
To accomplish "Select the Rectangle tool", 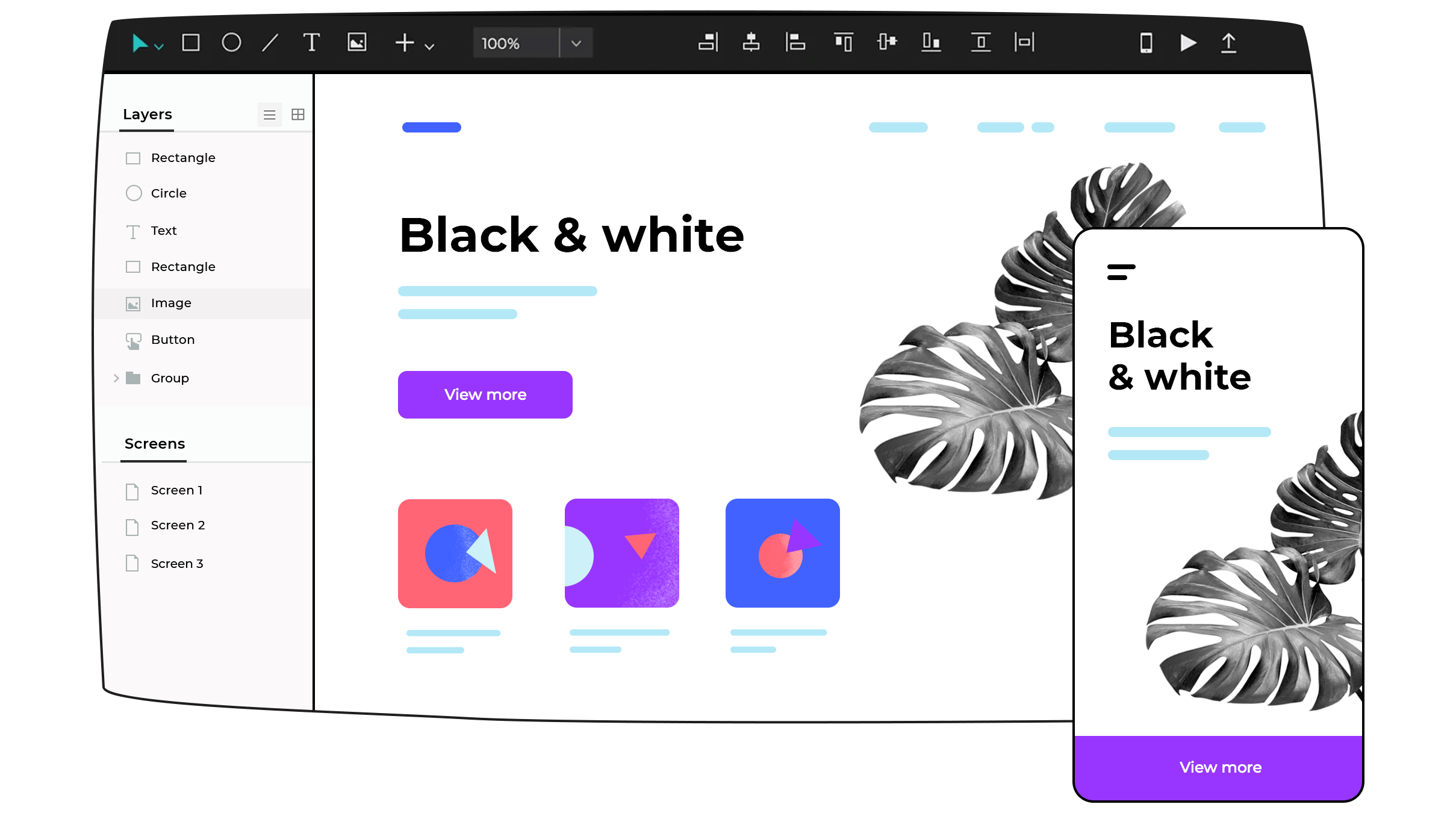I will pyautogui.click(x=190, y=42).
